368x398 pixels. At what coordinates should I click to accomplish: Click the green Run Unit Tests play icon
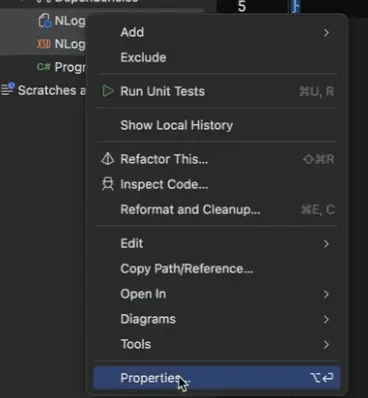(108, 91)
